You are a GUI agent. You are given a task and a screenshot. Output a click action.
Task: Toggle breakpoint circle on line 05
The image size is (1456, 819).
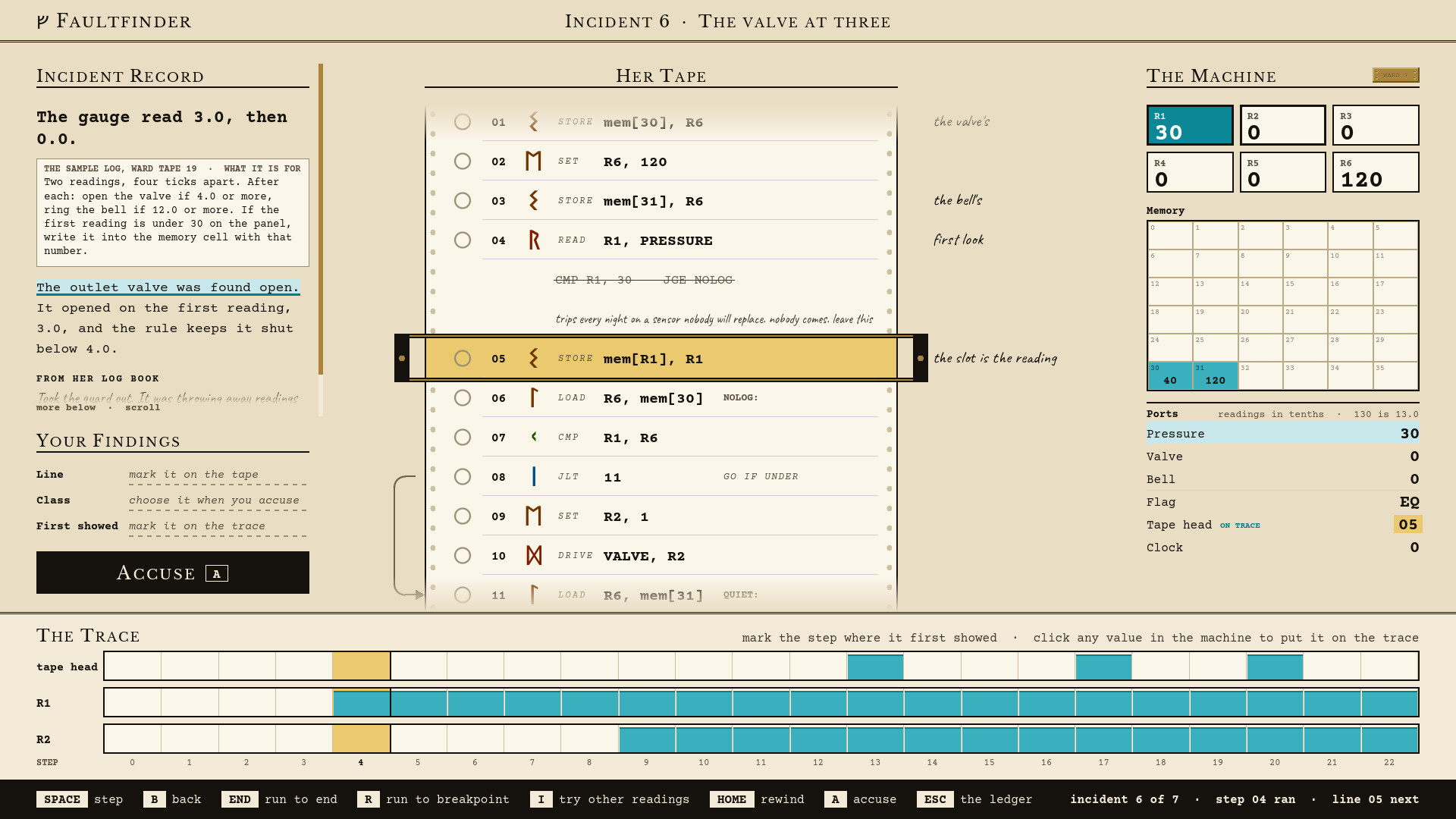coord(463,359)
